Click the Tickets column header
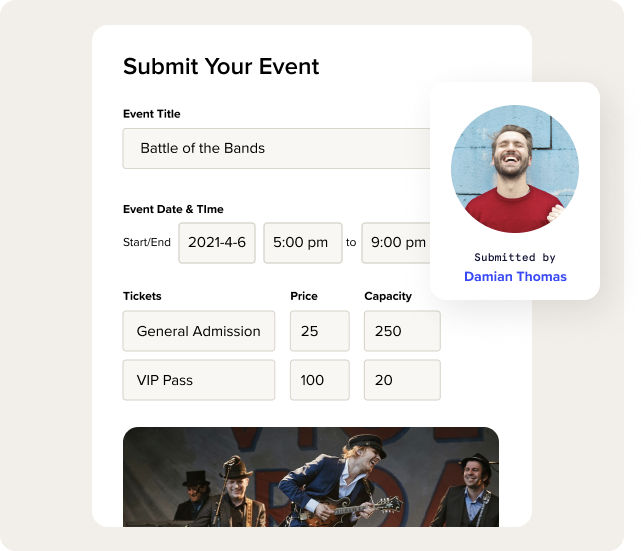Viewport: 641px width, 551px height. coord(142,296)
